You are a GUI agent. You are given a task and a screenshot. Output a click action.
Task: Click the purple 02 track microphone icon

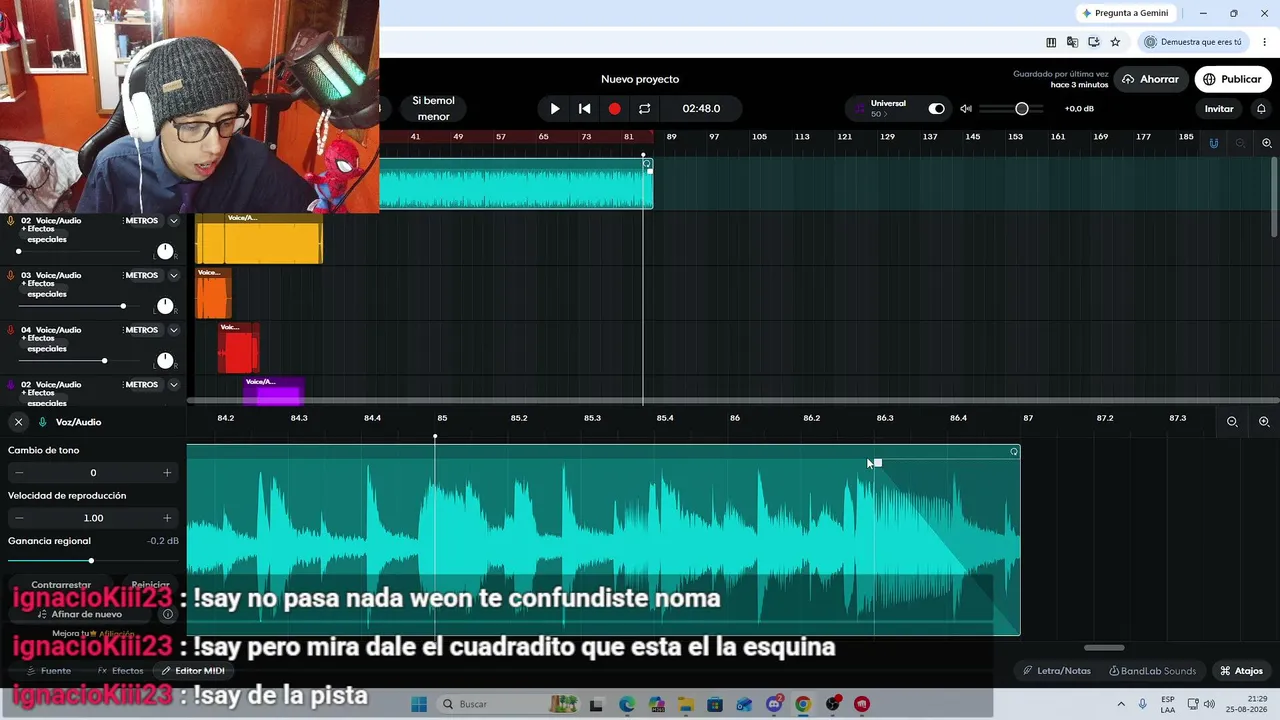point(11,385)
